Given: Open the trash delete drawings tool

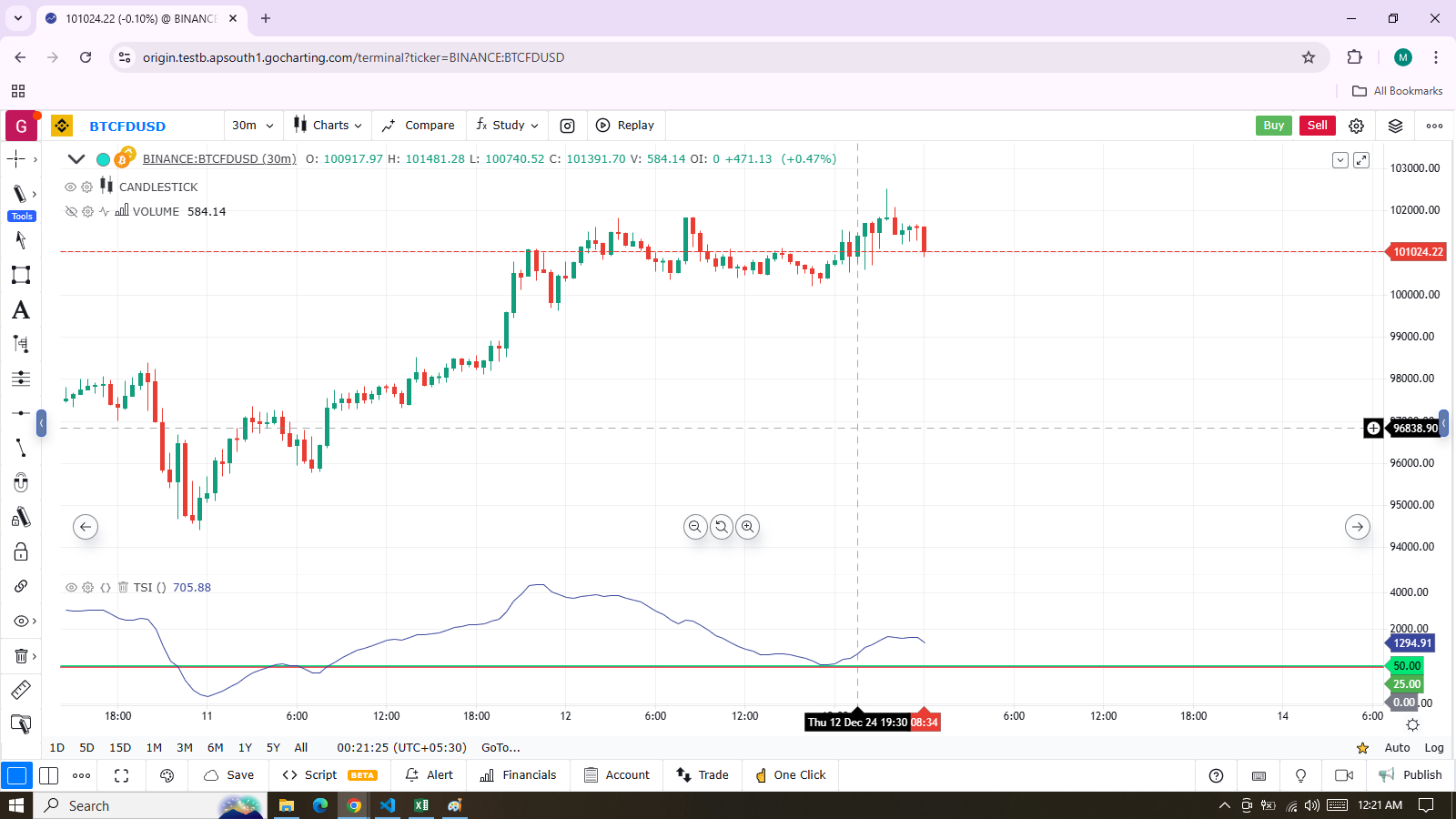Looking at the screenshot, I should (20, 656).
